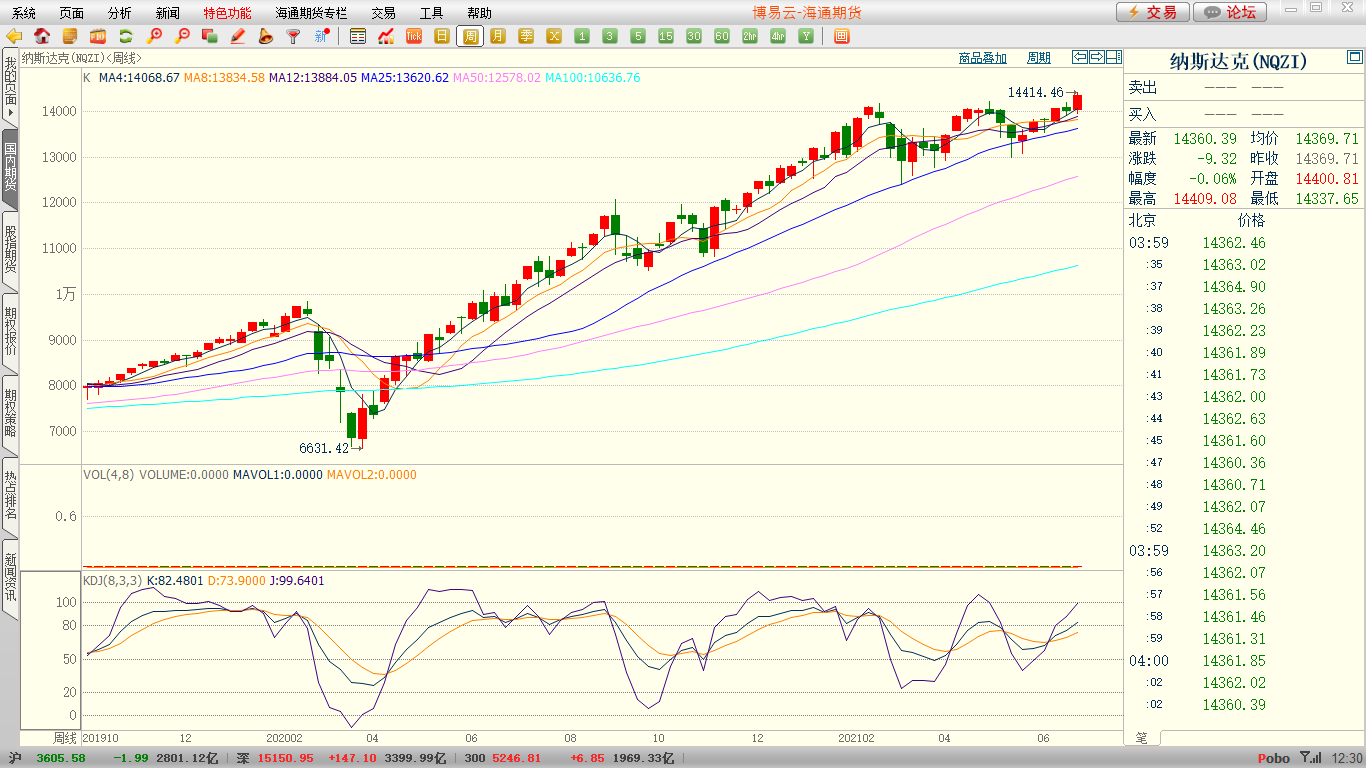Go to next instrument with right arrow icon
Screen dimensions: 1366x768
(1097, 57)
